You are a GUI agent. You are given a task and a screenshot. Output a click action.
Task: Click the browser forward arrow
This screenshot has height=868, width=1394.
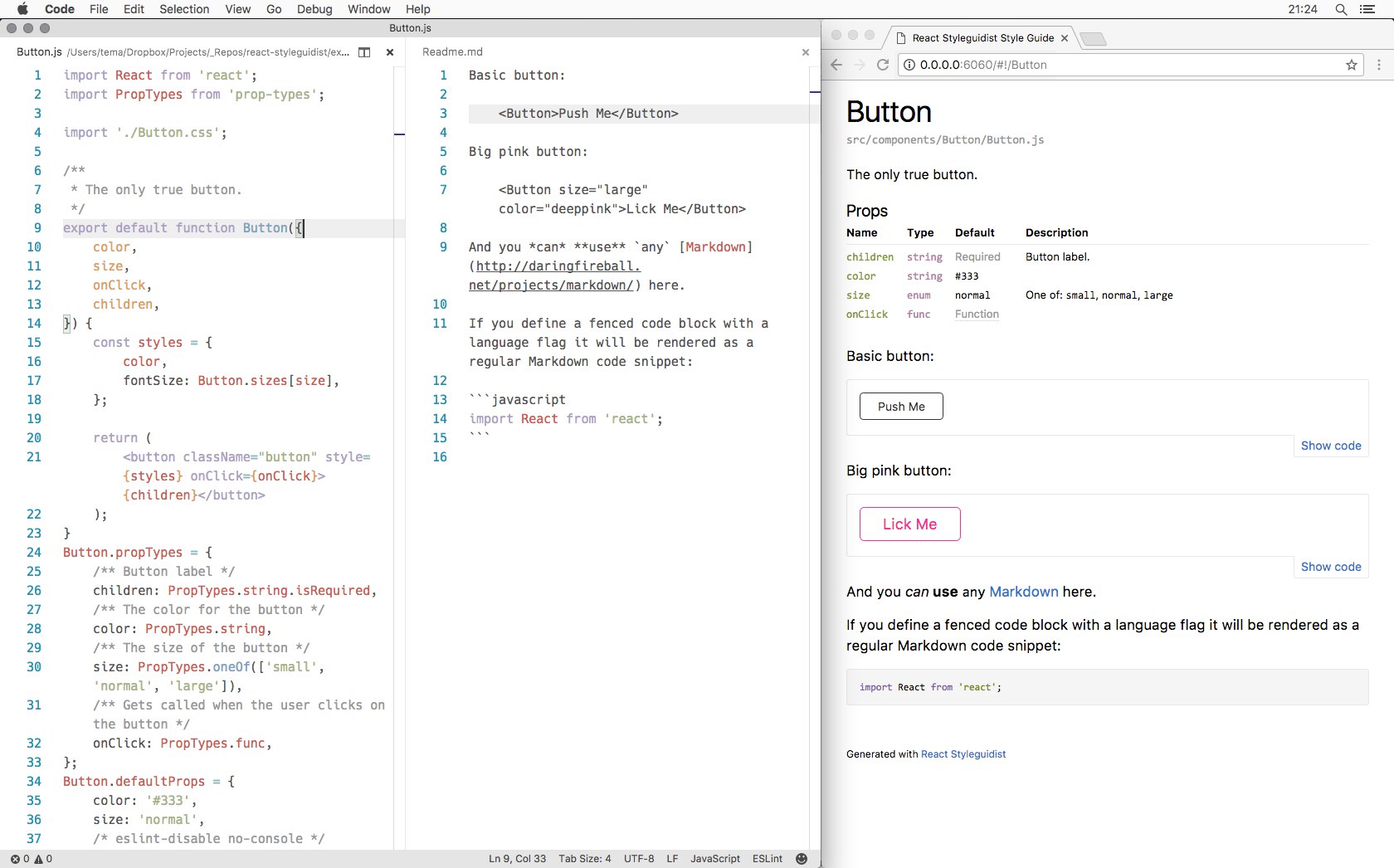point(860,65)
